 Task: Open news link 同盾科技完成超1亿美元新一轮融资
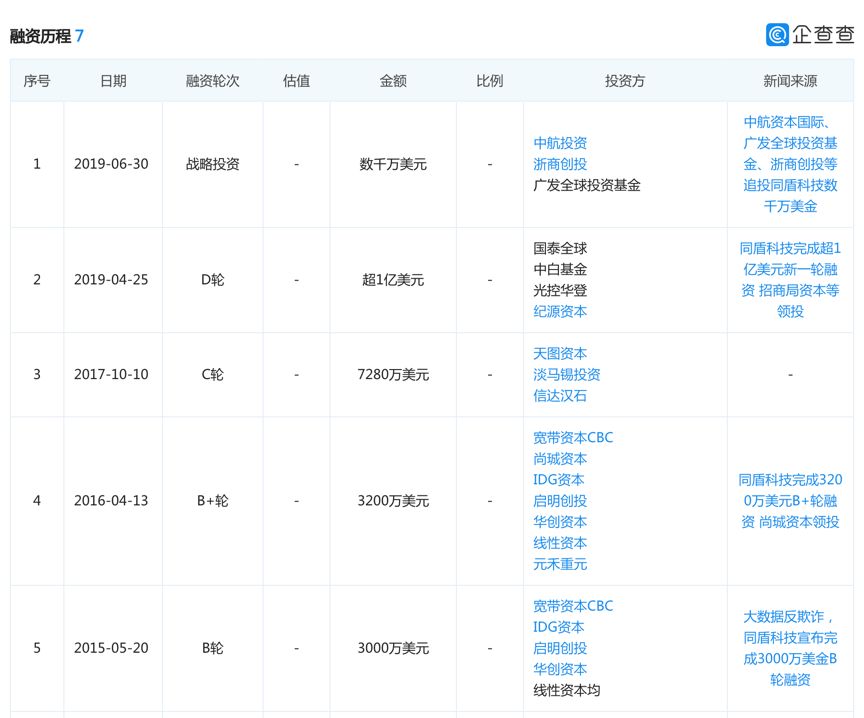click(790, 280)
